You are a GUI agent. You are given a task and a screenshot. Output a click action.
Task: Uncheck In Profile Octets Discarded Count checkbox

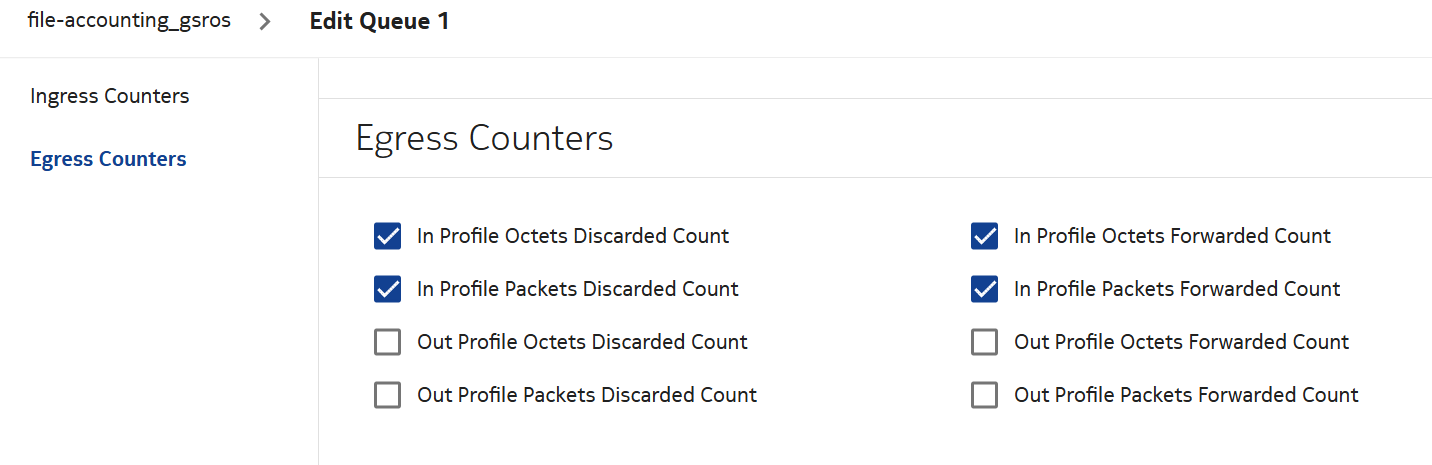tap(387, 237)
